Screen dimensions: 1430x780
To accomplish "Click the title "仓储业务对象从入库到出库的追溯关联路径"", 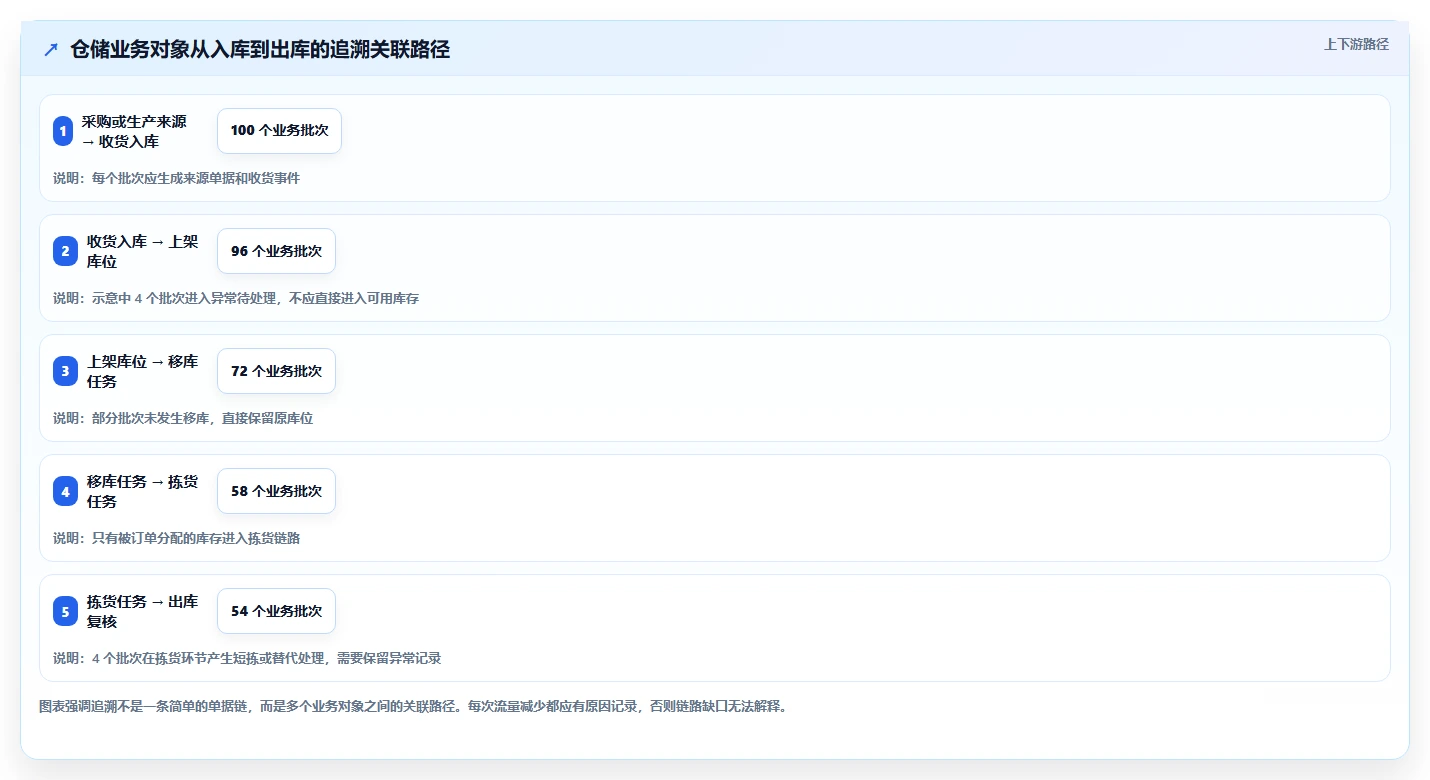I will pos(260,49).
